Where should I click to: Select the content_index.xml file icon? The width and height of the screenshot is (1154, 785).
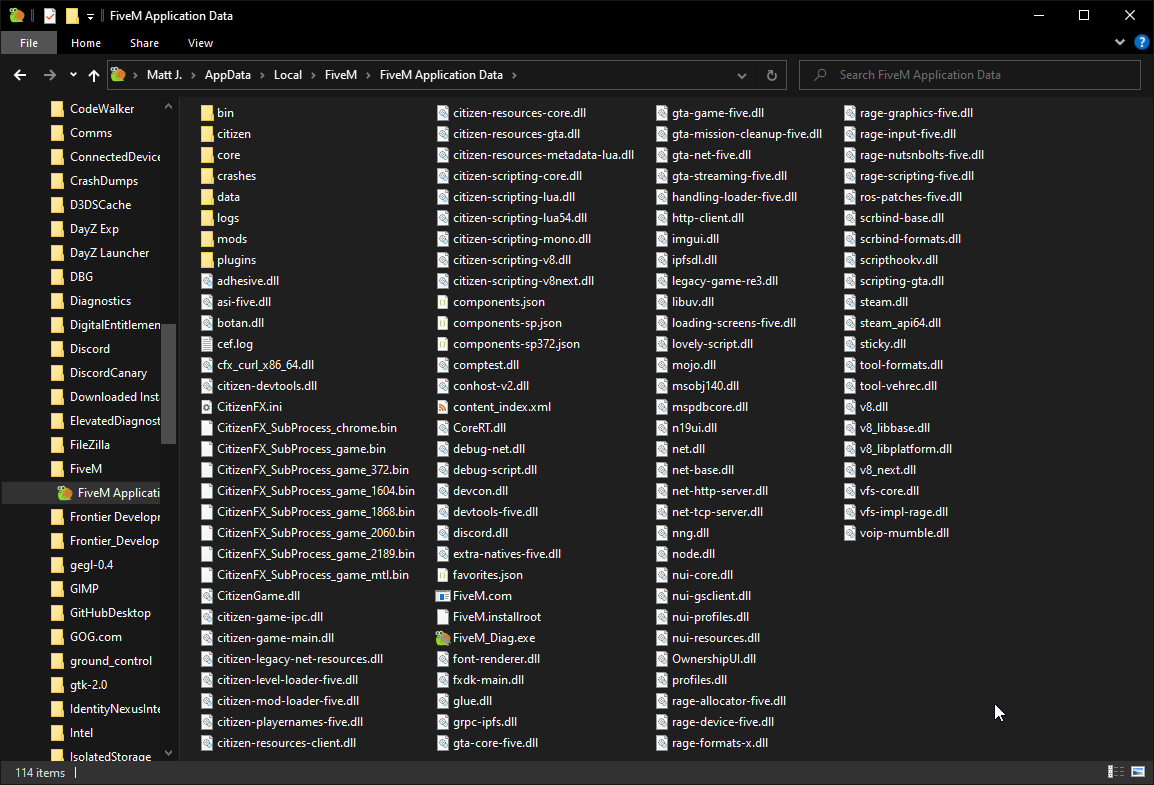(x=443, y=407)
